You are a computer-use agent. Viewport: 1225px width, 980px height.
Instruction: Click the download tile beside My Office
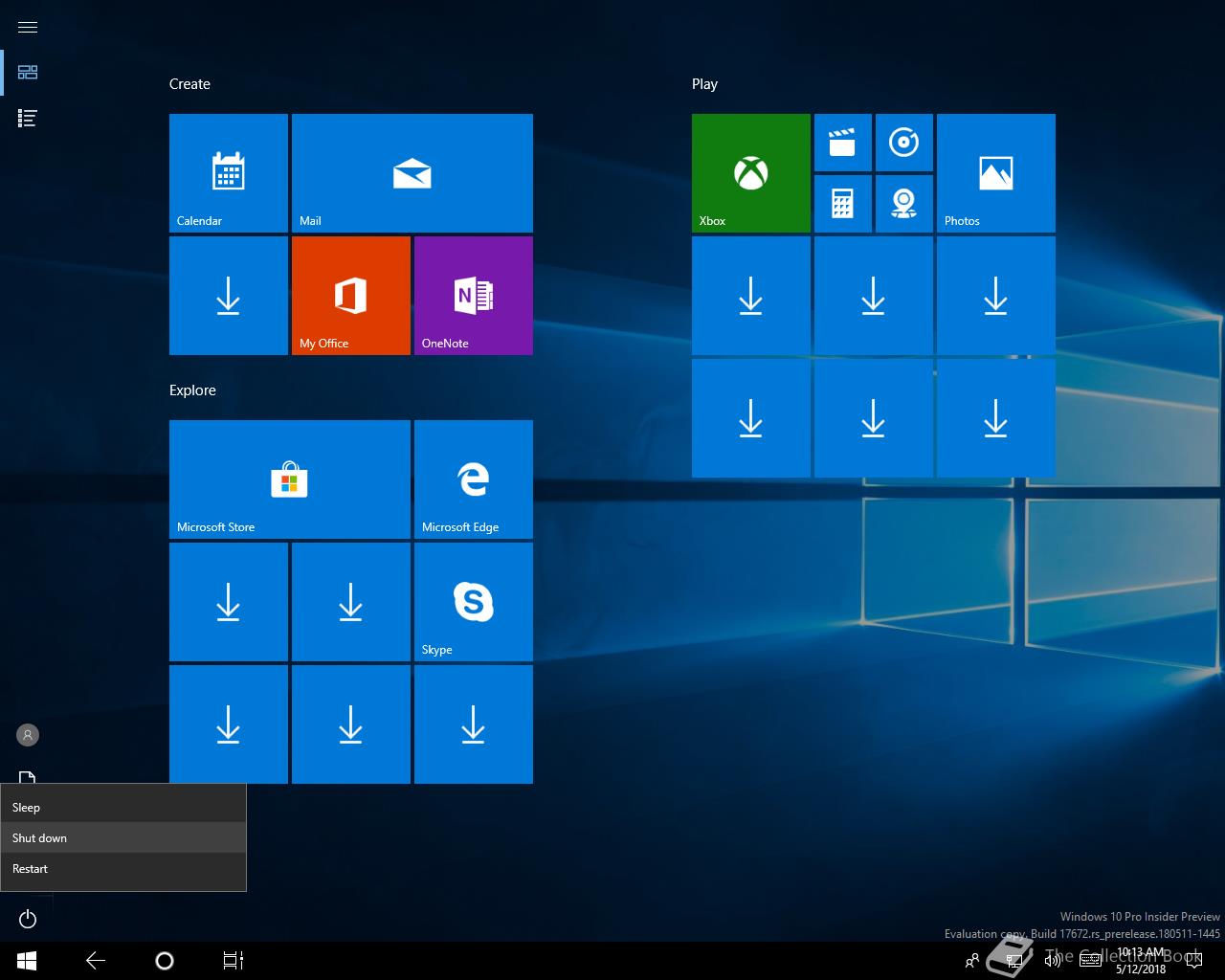pyautogui.click(x=229, y=296)
